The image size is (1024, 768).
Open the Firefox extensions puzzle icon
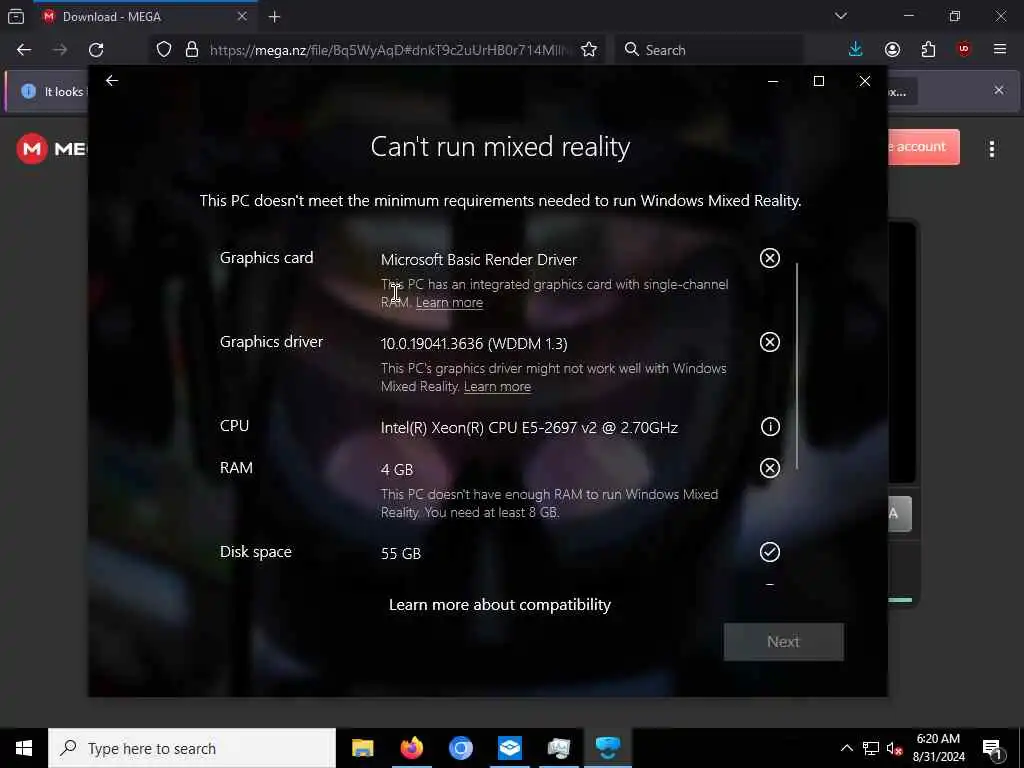(928, 50)
